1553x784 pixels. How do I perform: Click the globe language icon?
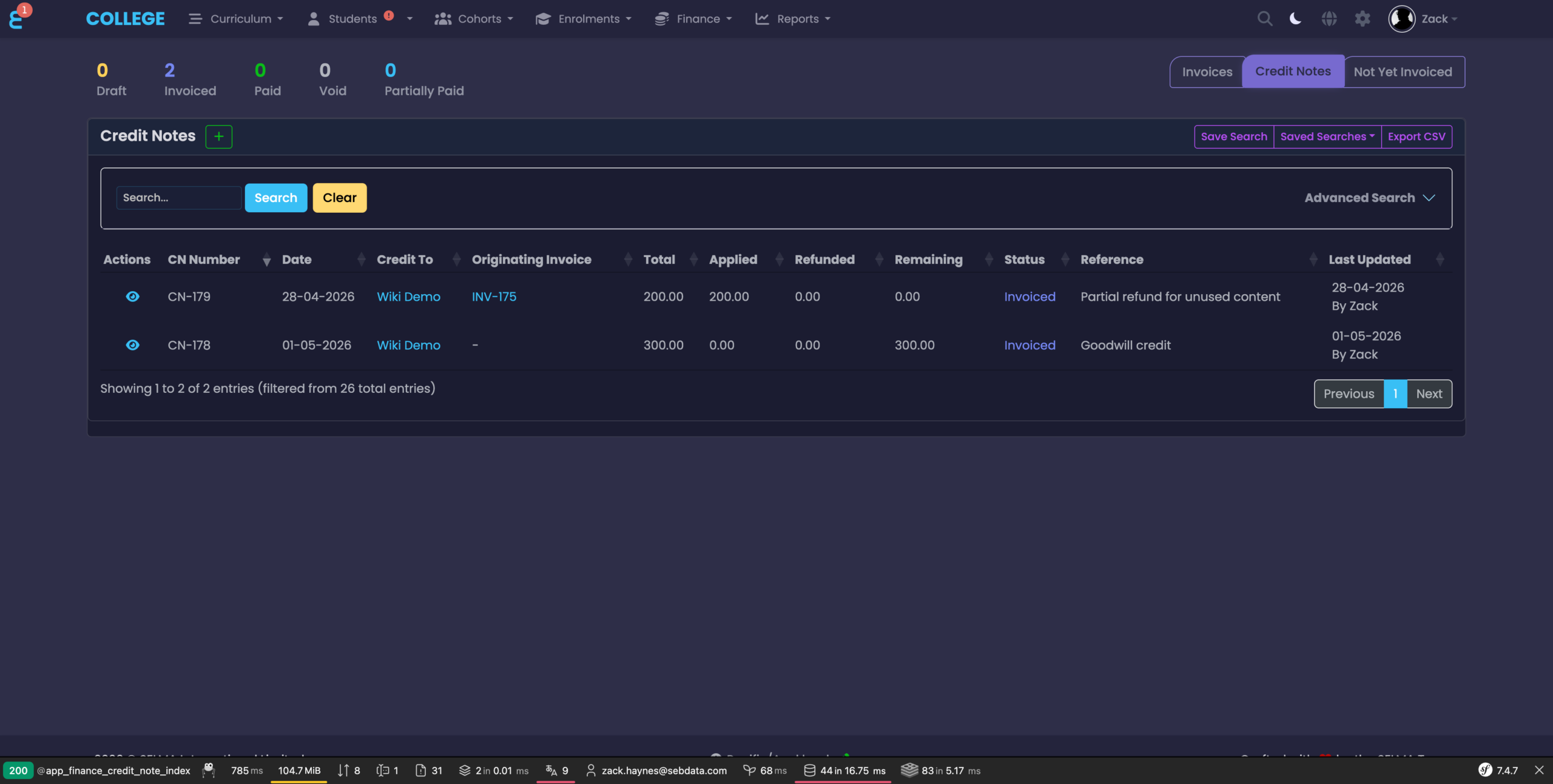coord(1329,19)
